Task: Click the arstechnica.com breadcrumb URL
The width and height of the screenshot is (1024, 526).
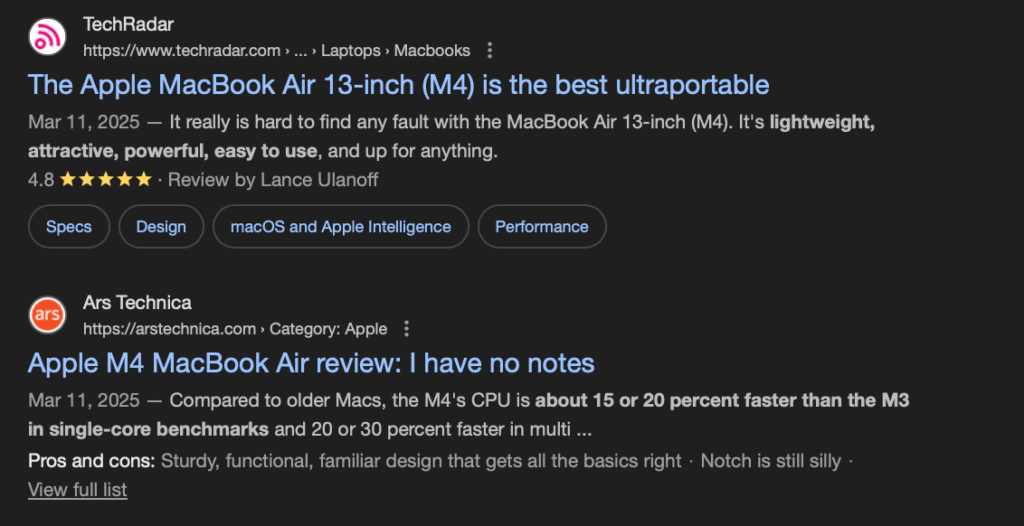Action: point(170,329)
